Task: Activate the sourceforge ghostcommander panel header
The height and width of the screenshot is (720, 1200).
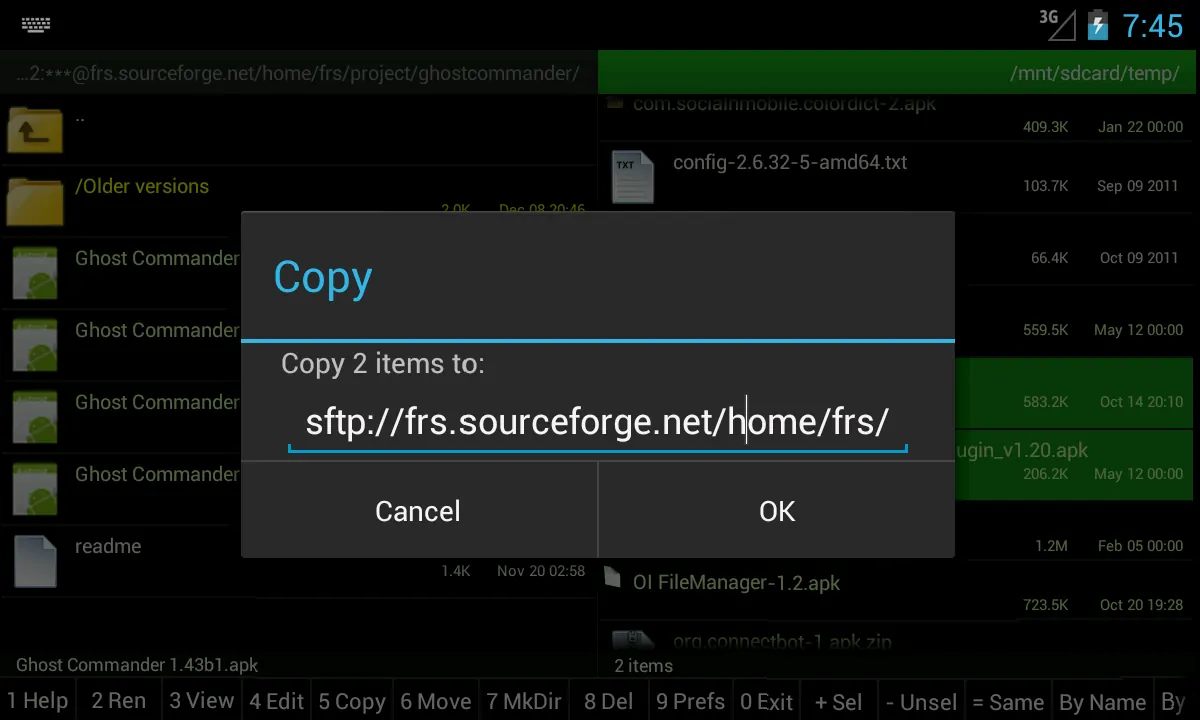Action: 298,73
